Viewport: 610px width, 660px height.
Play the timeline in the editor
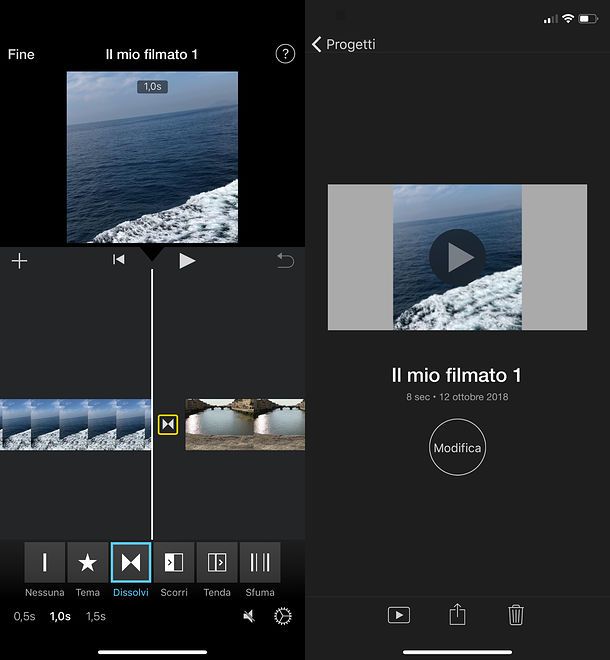point(187,261)
